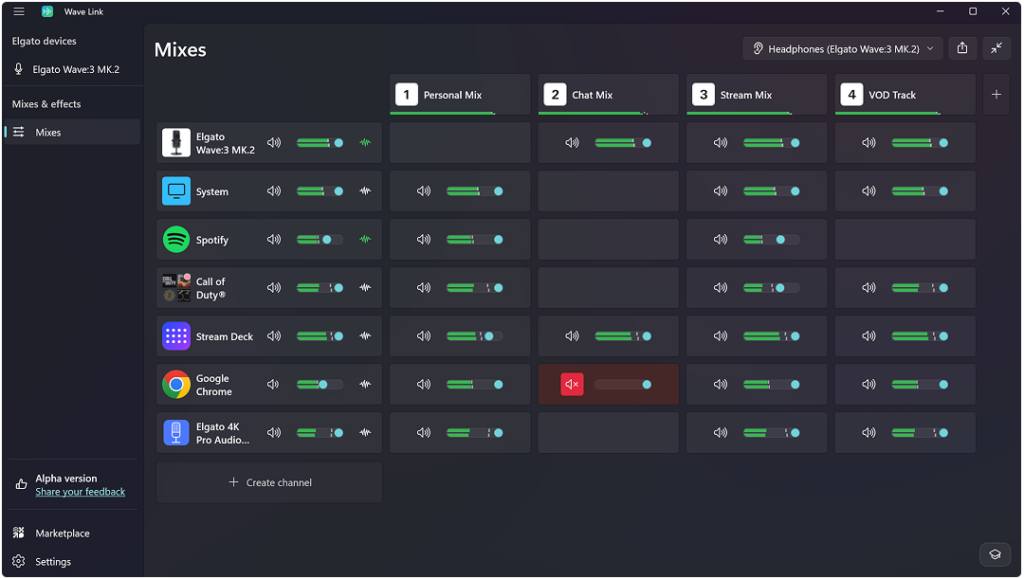Viewport: 1024px width, 579px height.
Task: Click the Stream Deck channel icon
Action: (x=176, y=336)
